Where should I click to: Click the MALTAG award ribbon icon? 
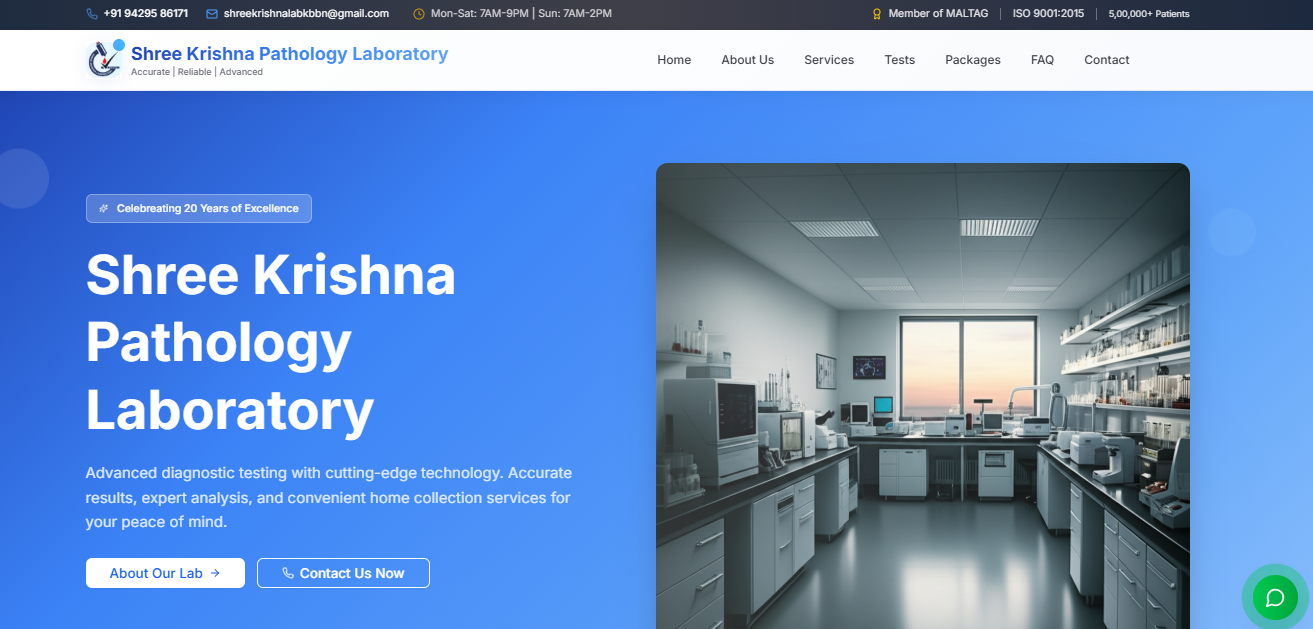[x=877, y=14]
